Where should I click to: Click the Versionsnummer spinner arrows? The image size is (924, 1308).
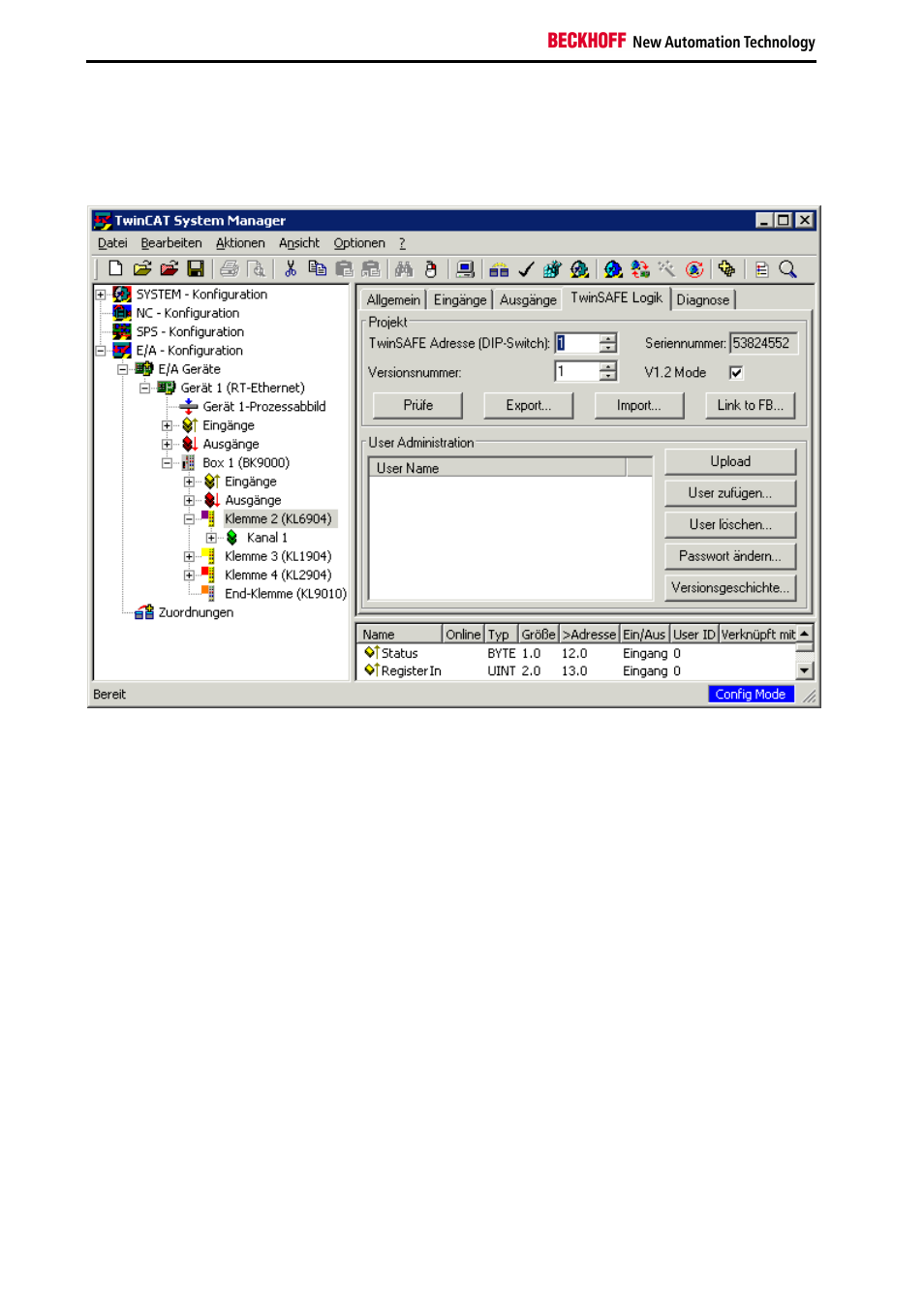pyautogui.click(x=608, y=372)
